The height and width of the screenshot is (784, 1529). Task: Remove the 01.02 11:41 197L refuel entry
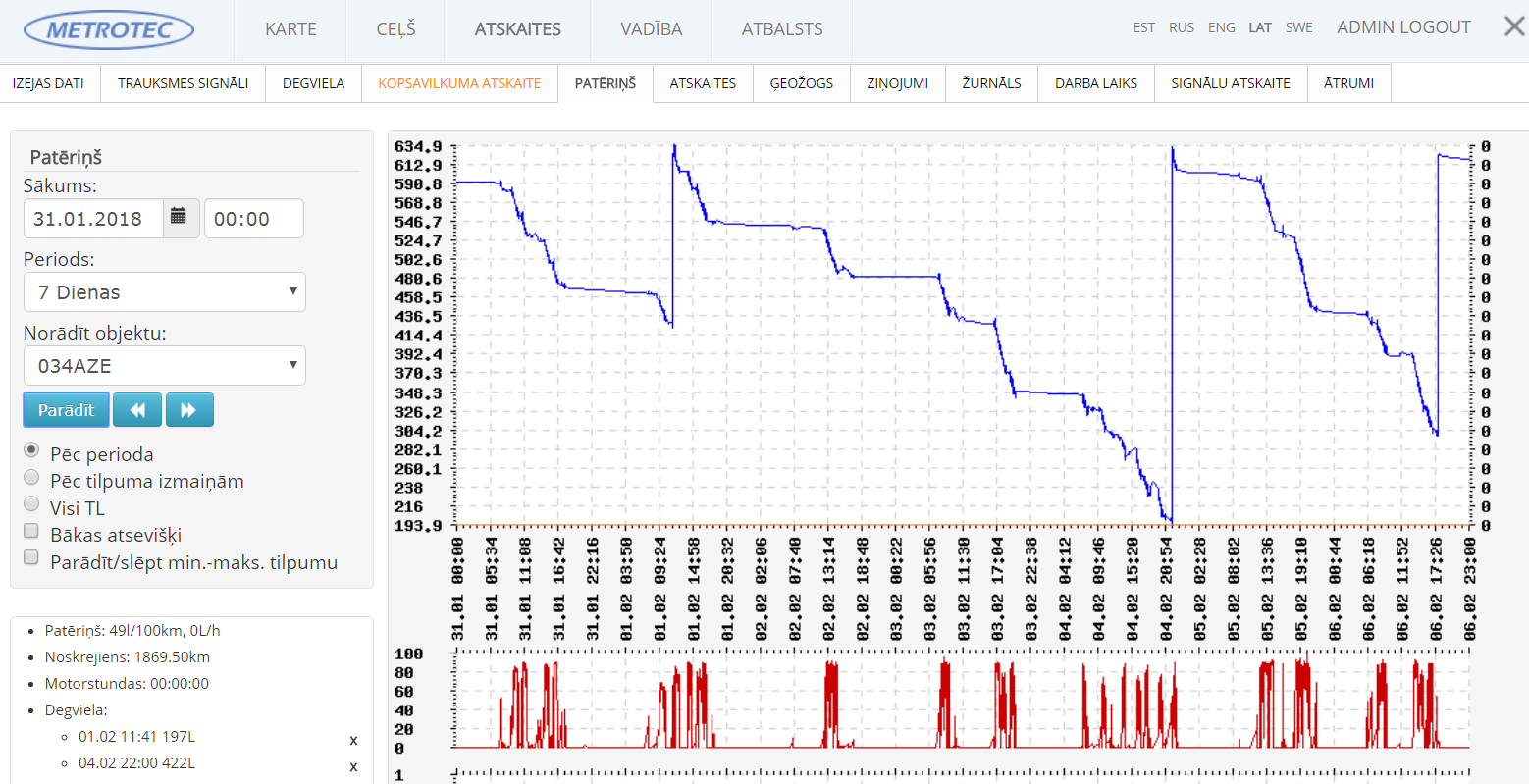coord(353,741)
